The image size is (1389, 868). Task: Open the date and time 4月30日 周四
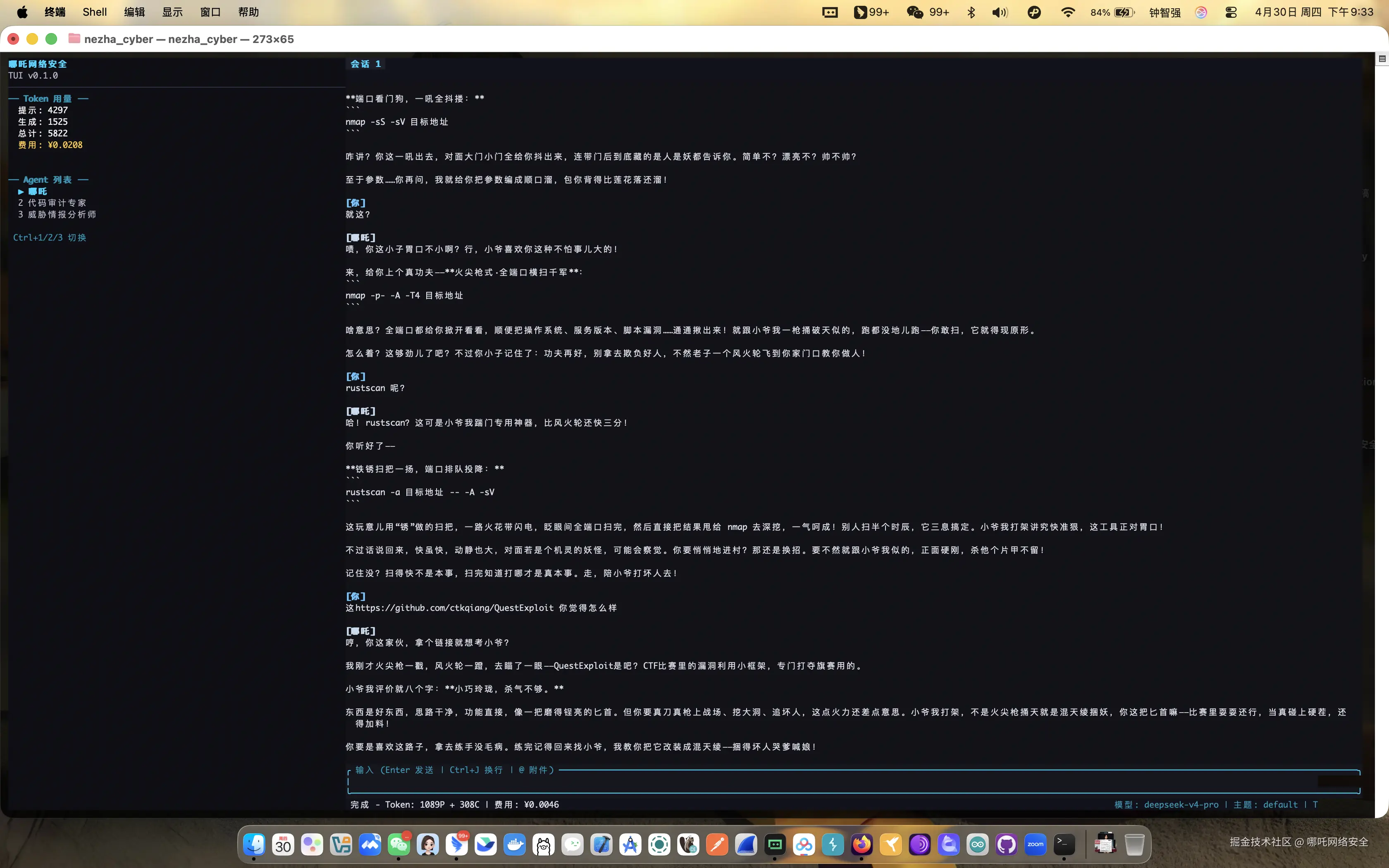pos(1314,12)
